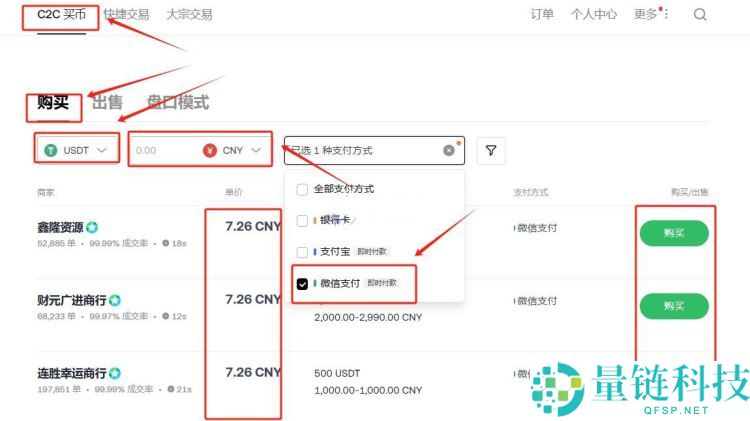Viewport: 750px width, 421px height.
Task: Uncheck the 微信支付 payment checkbox
Action: click(x=302, y=284)
